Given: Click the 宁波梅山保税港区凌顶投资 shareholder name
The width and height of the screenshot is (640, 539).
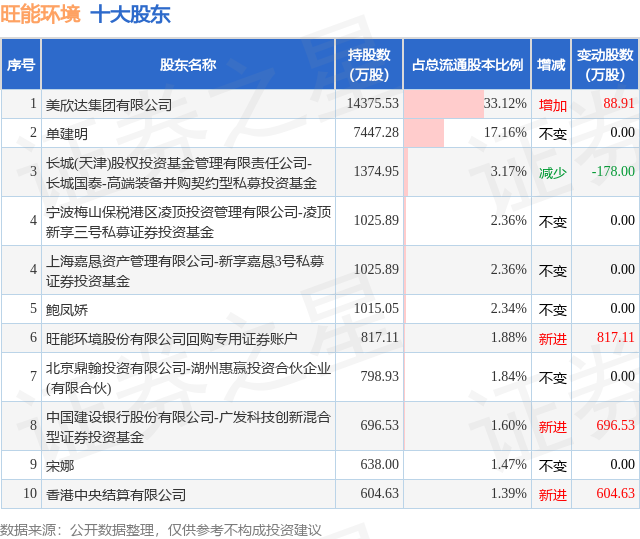Looking at the screenshot, I should (x=188, y=222).
